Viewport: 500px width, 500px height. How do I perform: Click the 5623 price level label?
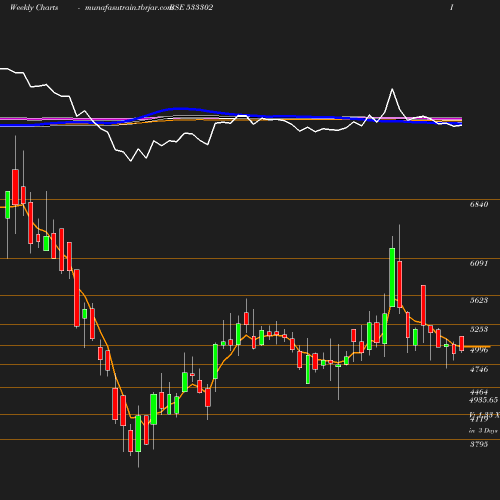pyautogui.click(x=479, y=300)
